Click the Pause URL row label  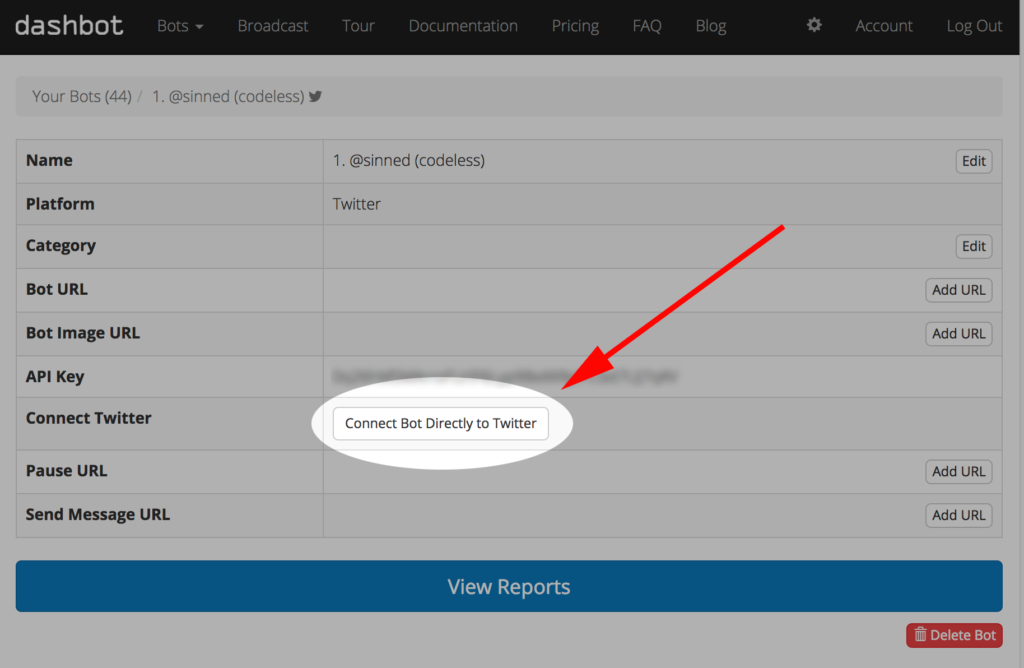67,471
